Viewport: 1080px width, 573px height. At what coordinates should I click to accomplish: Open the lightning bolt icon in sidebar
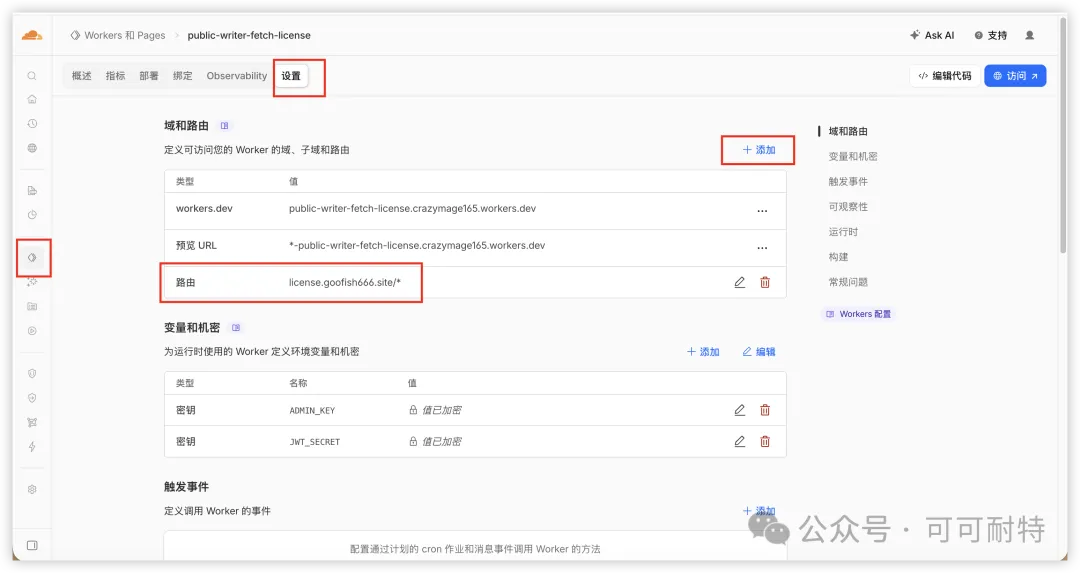[32, 447]
